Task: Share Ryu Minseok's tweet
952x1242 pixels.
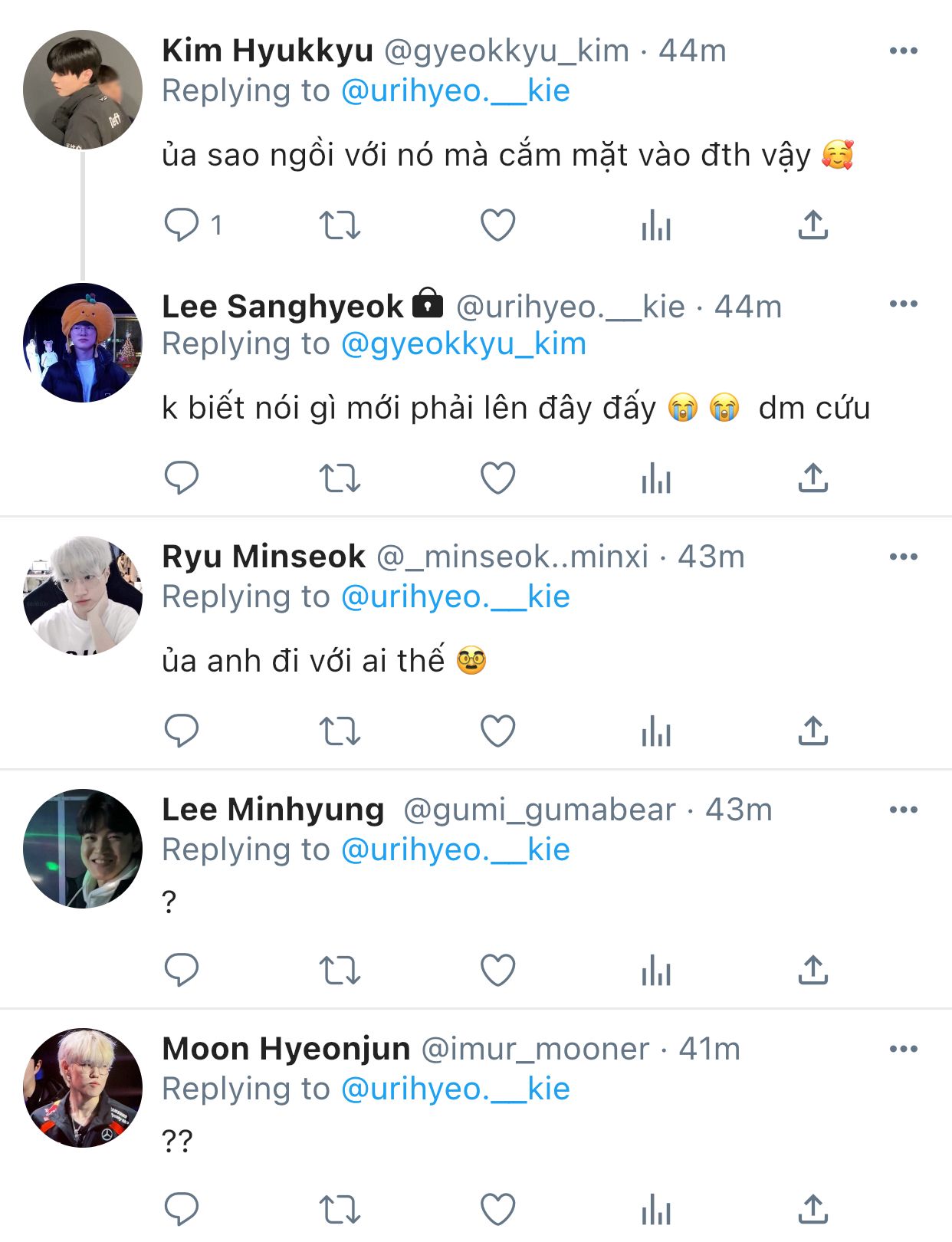Action: [x=813, y=731]
